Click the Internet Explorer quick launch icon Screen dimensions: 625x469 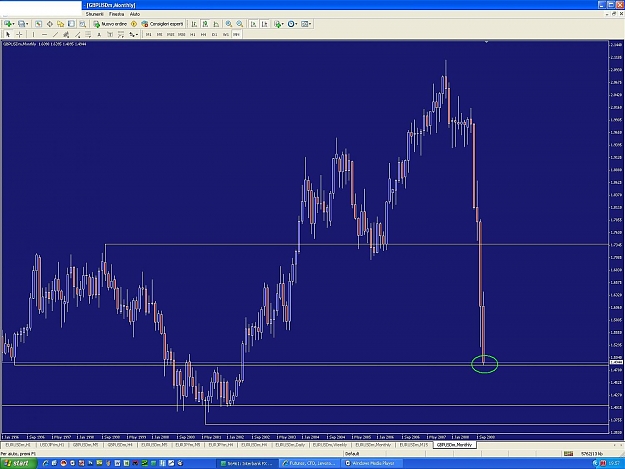45,463
